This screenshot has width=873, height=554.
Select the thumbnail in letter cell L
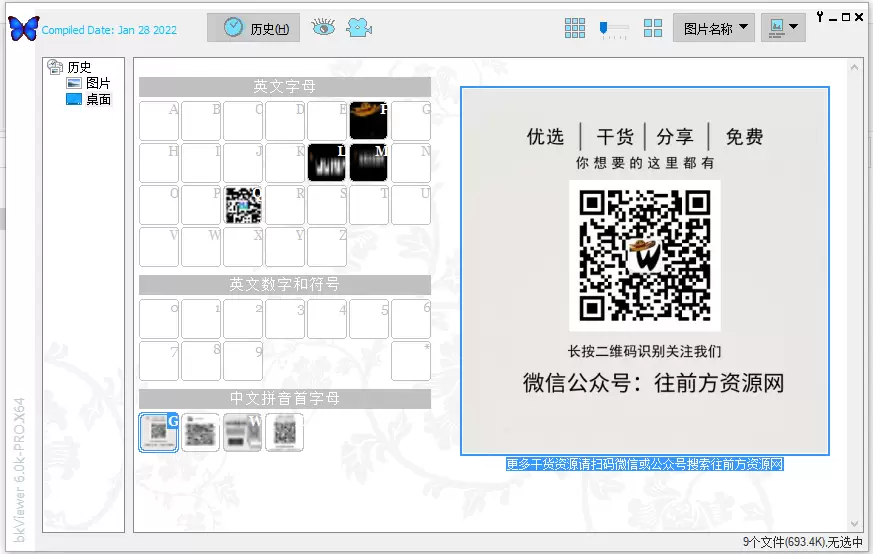(x=326, y=163)
